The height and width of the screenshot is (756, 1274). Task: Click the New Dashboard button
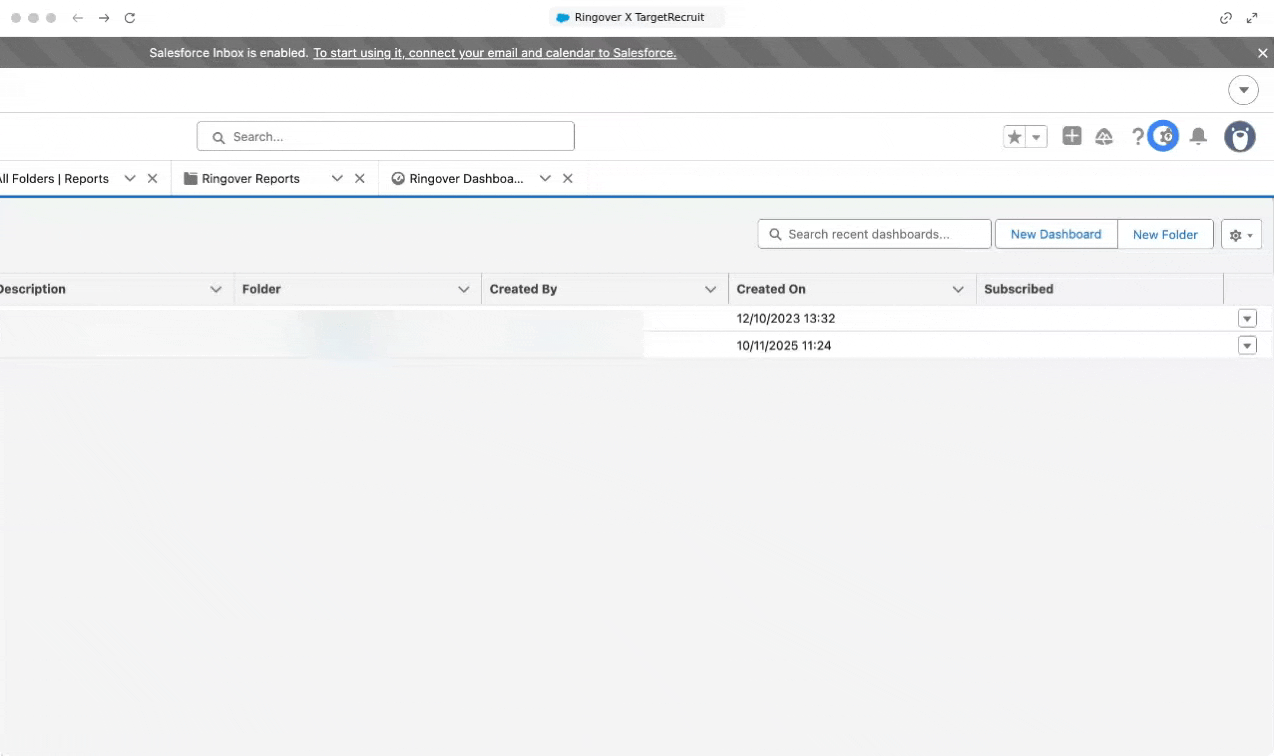tap(1056, 234)
